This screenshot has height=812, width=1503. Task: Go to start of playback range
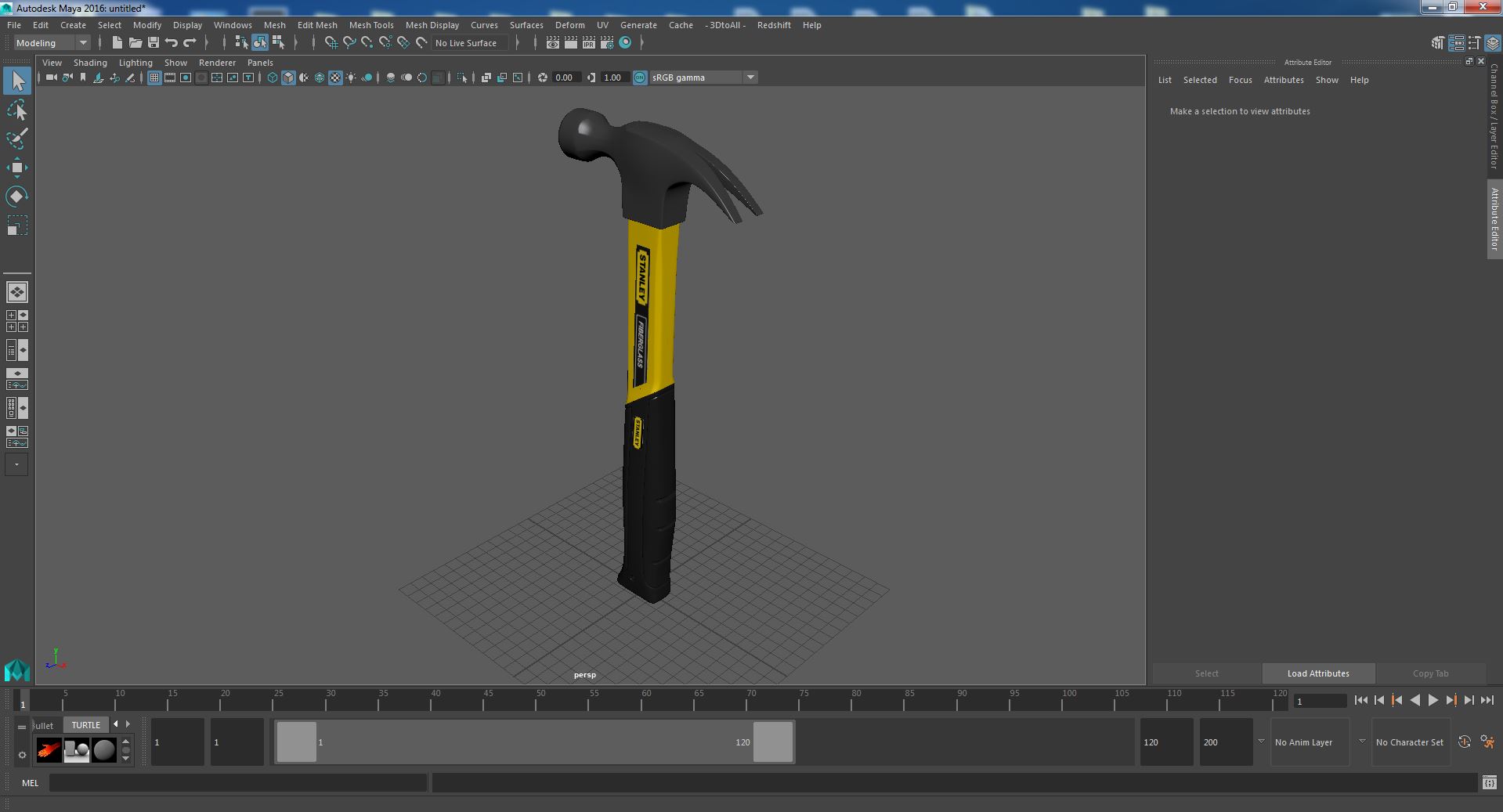click(1361, 701)
